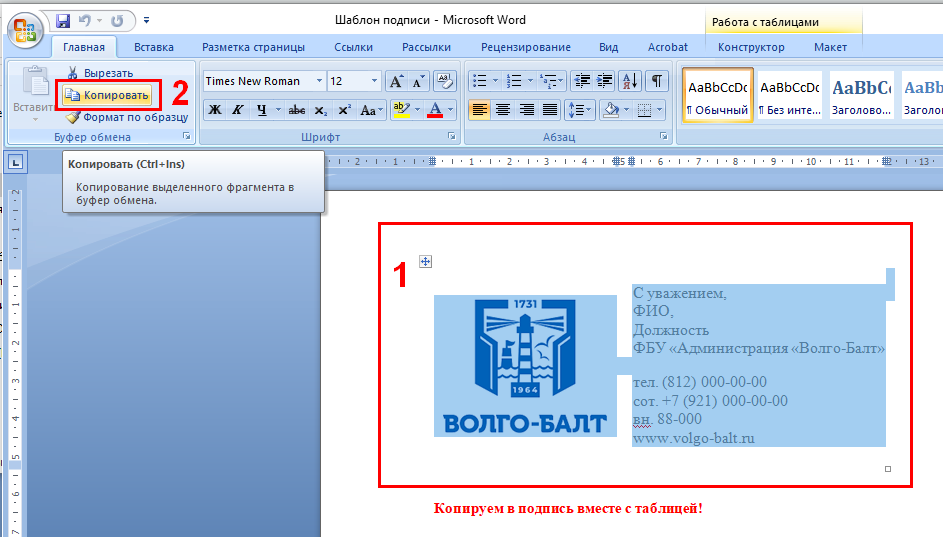Click the Save icon in quick access toolbar
This screenshot has height=537, width=943.
click(64, 20)
